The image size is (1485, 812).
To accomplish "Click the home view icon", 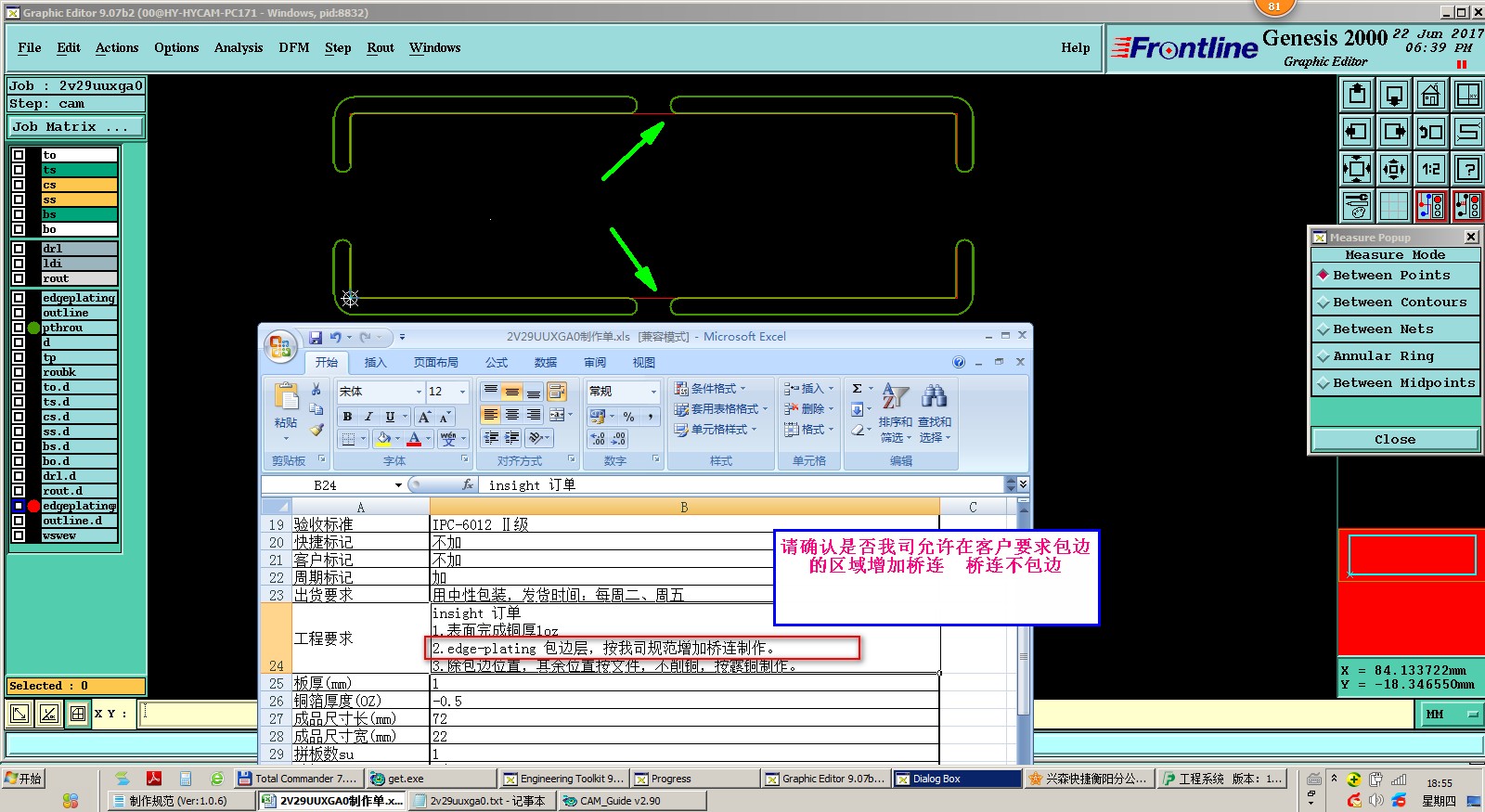I will click(x=1430, y=95).
